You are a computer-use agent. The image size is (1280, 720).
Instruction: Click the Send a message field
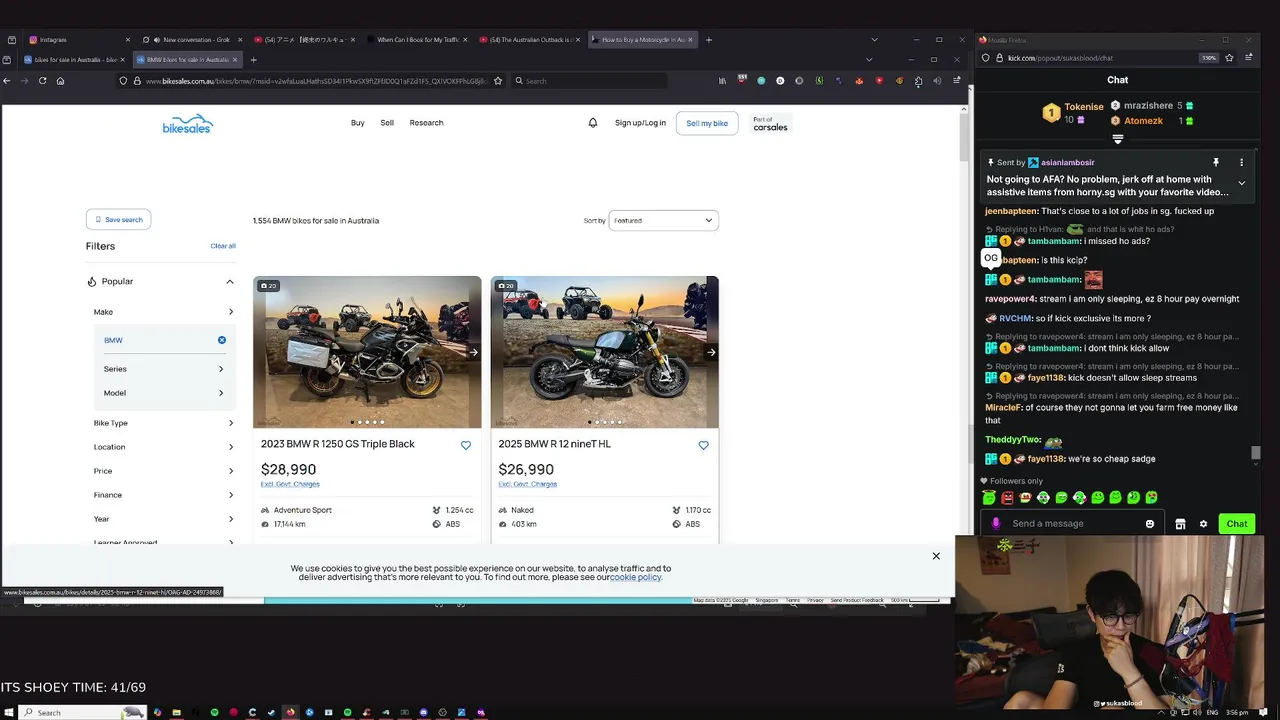click(x=1073, y=524)
